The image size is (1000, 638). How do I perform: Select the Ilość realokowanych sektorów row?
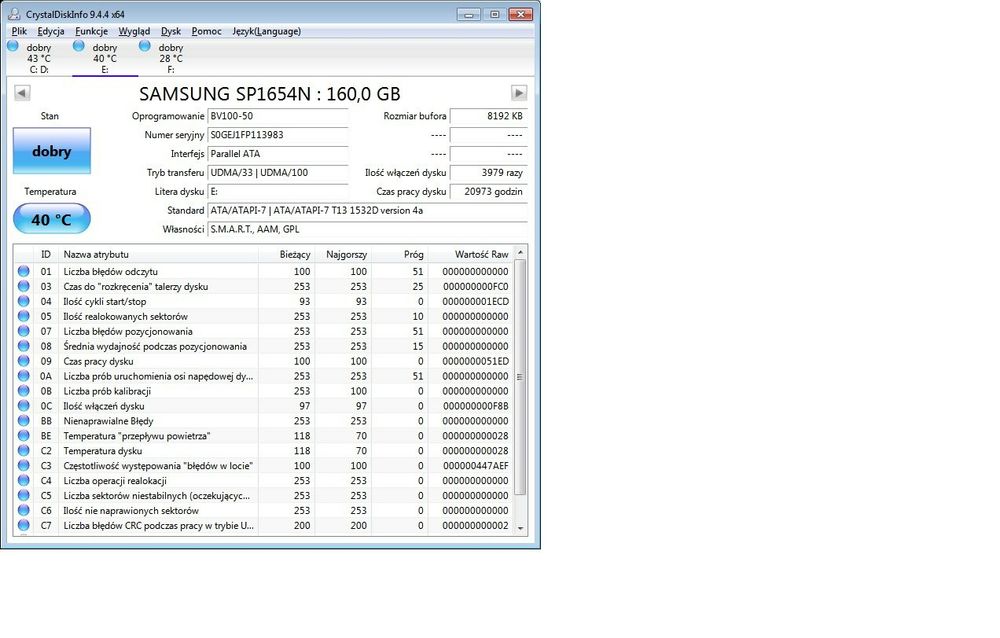(263, 316)
